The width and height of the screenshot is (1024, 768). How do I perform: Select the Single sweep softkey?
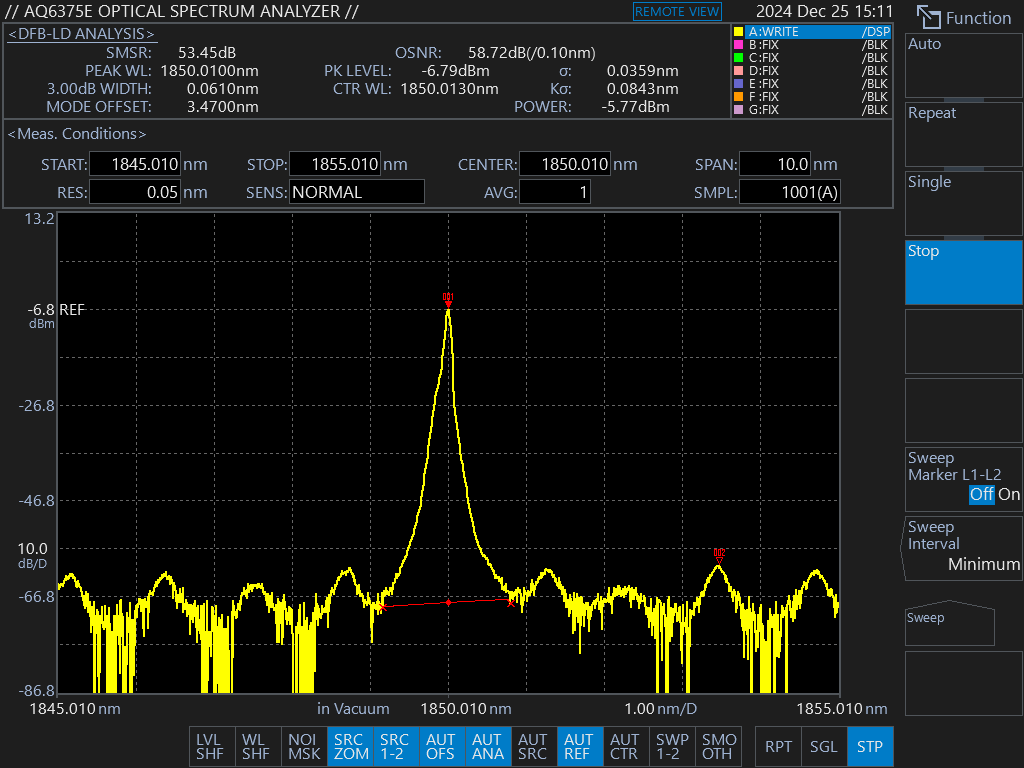coord(963,202)
